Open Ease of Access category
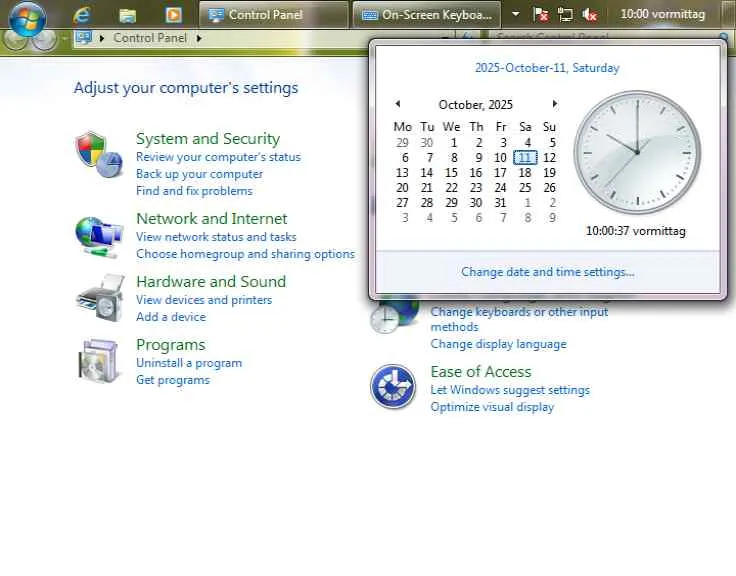The image size is (736, 576). pyautogui.click(x=481, y=372)
